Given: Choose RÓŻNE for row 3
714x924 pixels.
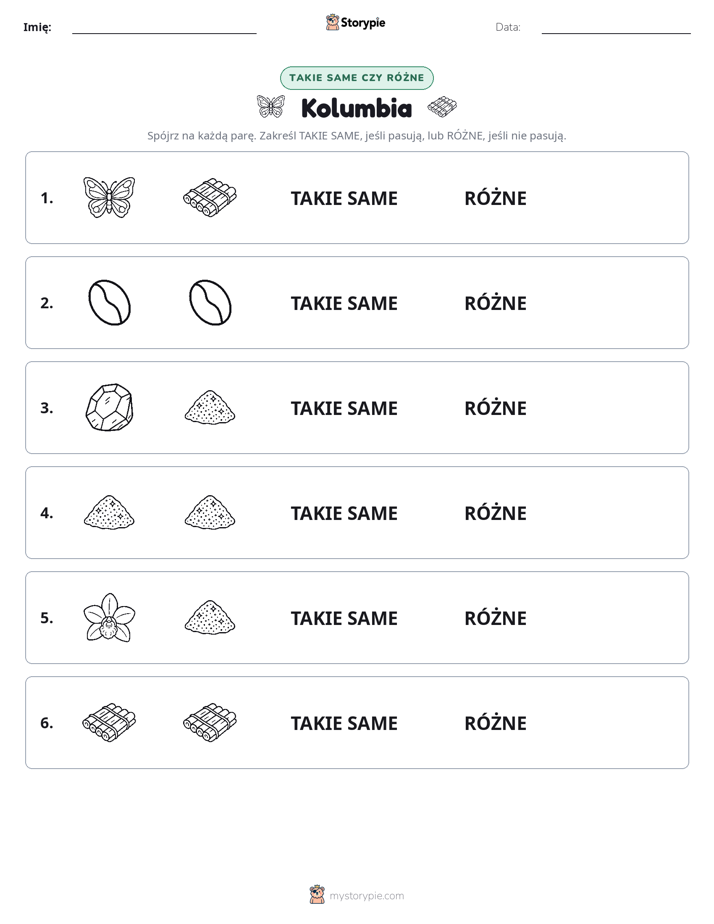Looking at the screenshot, I should 495,408.
